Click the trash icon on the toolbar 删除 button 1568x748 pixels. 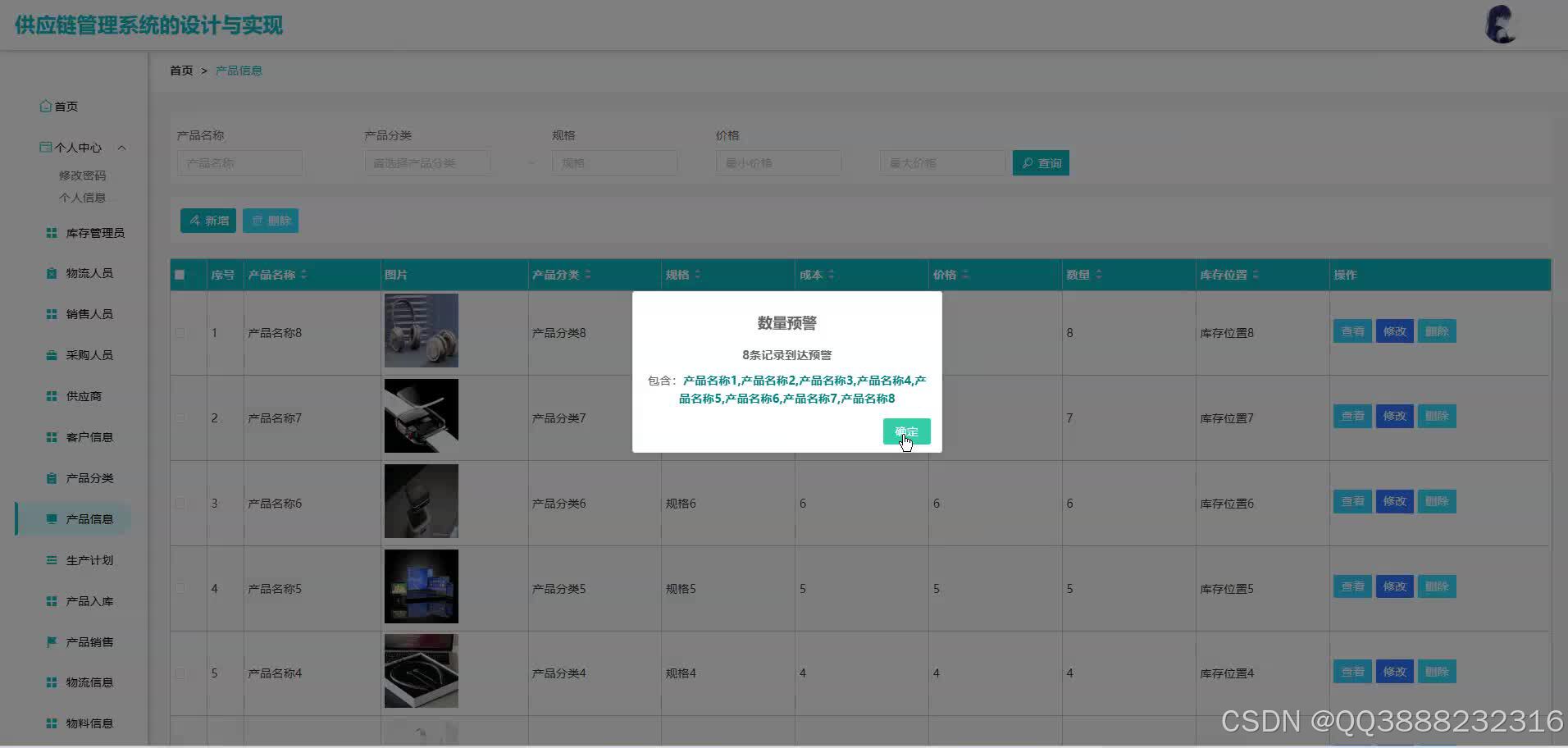[258, 221]
